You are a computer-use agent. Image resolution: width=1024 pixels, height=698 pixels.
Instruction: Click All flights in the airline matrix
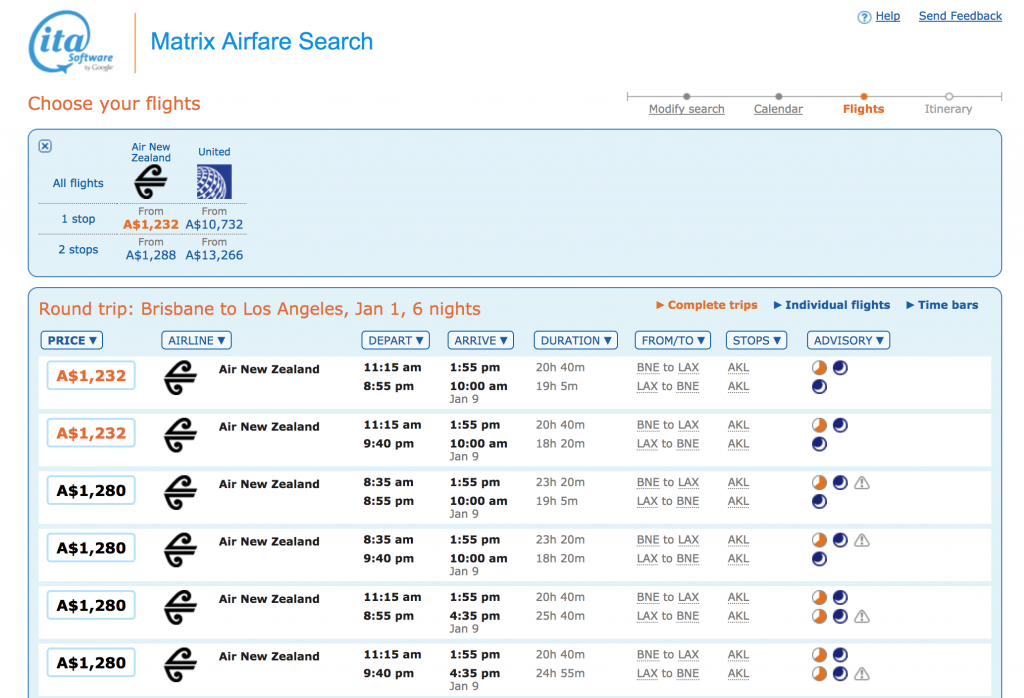click(78, 183)
